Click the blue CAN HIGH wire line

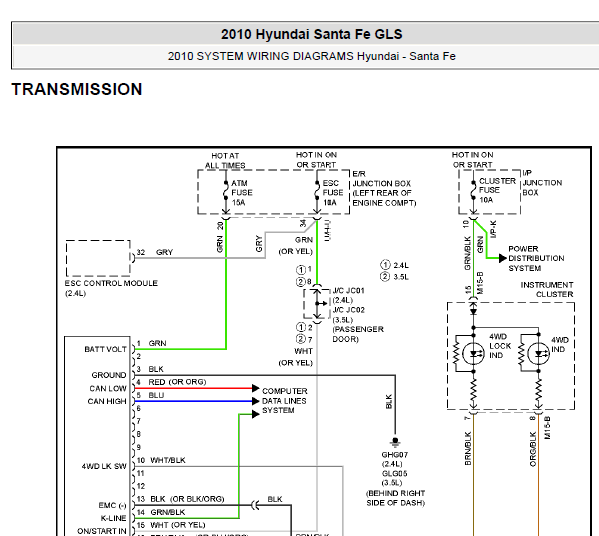tap(193, 401)
